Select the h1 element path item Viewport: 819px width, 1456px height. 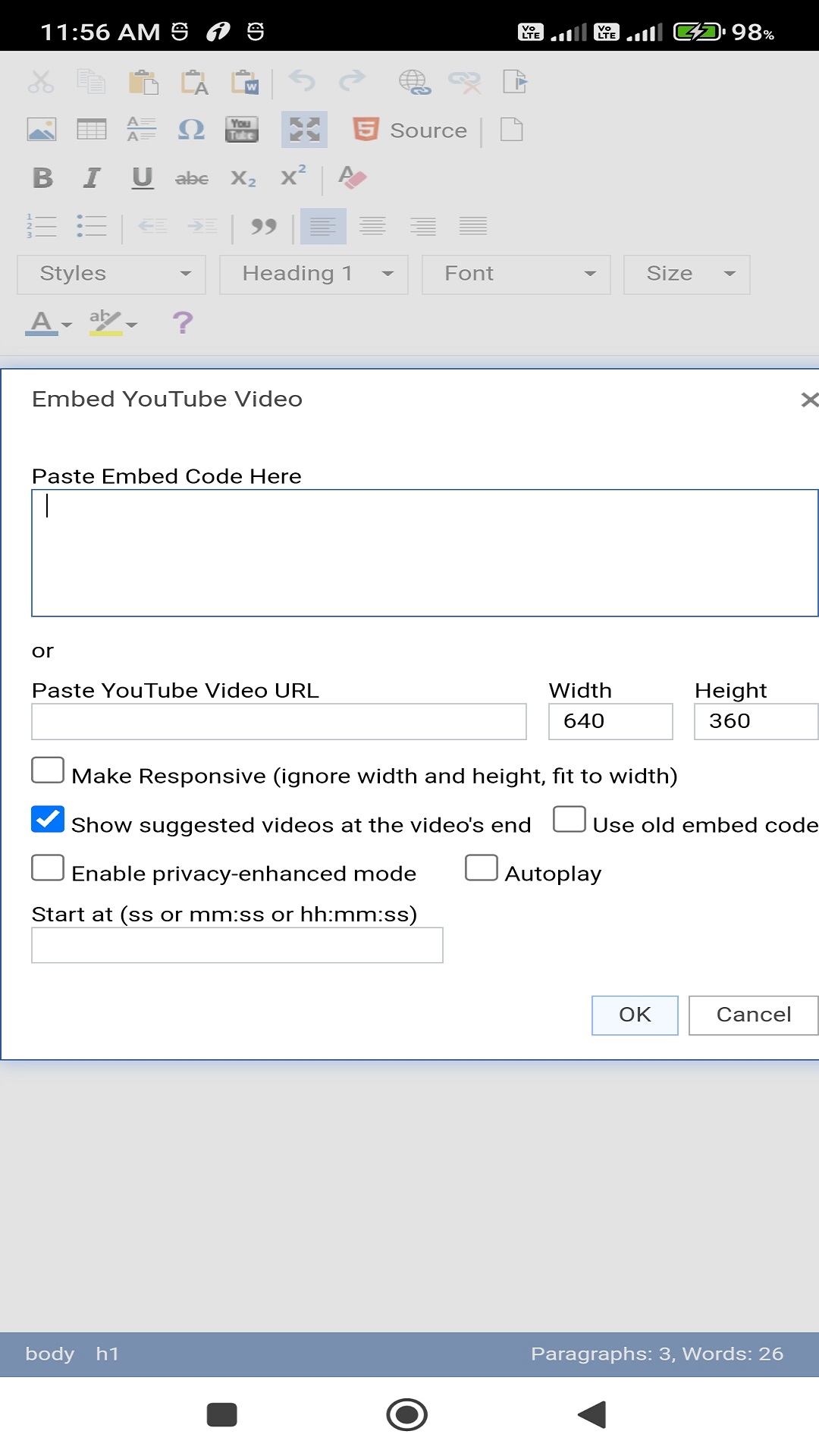point(107,1354)
